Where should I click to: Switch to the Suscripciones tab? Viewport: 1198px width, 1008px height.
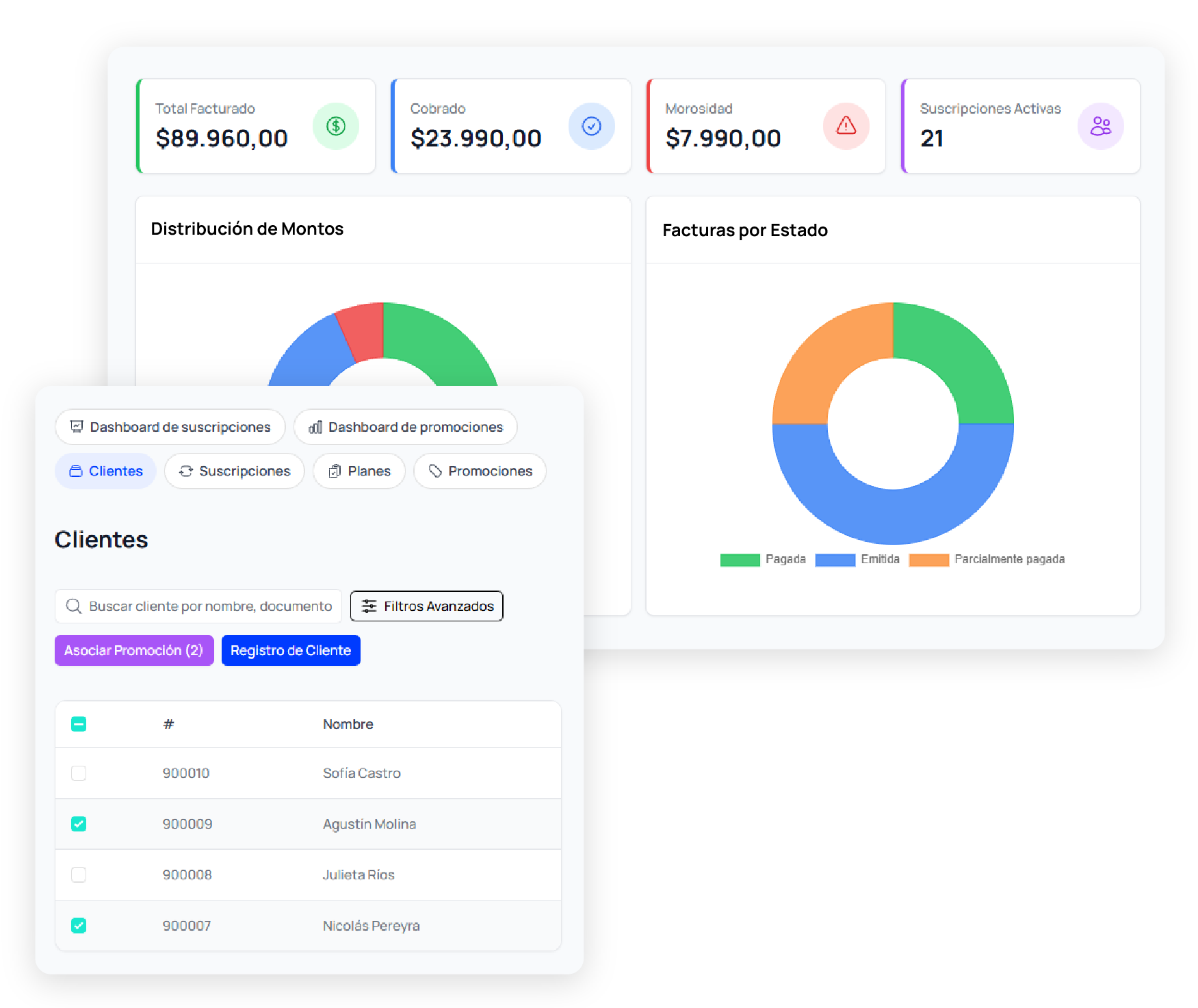click(235, 471)
